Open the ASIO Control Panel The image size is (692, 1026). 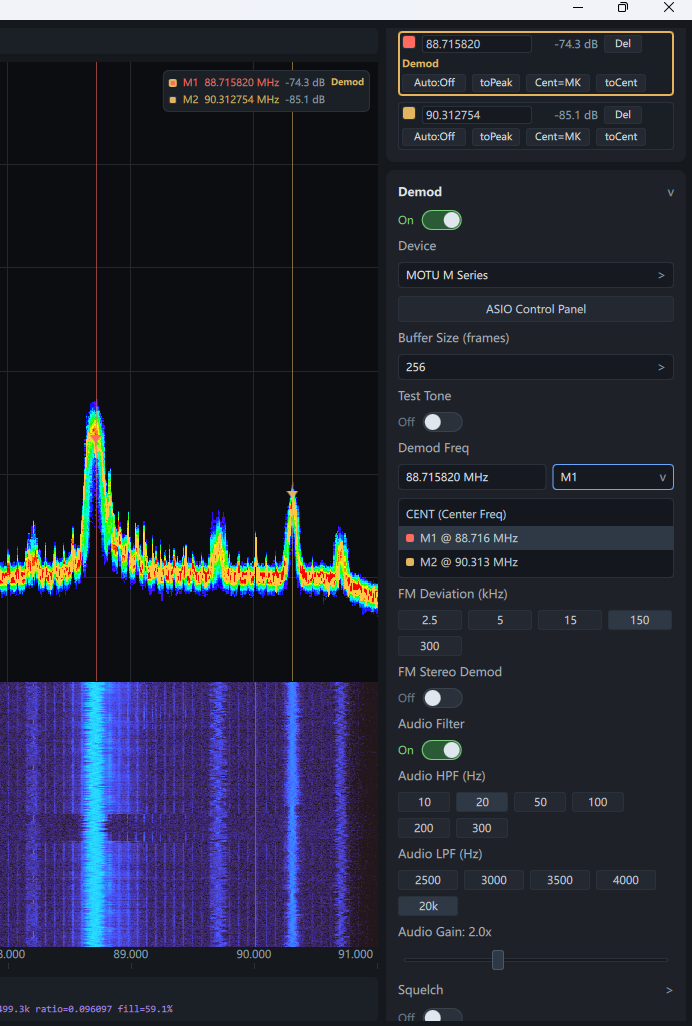tap(535, 309)
